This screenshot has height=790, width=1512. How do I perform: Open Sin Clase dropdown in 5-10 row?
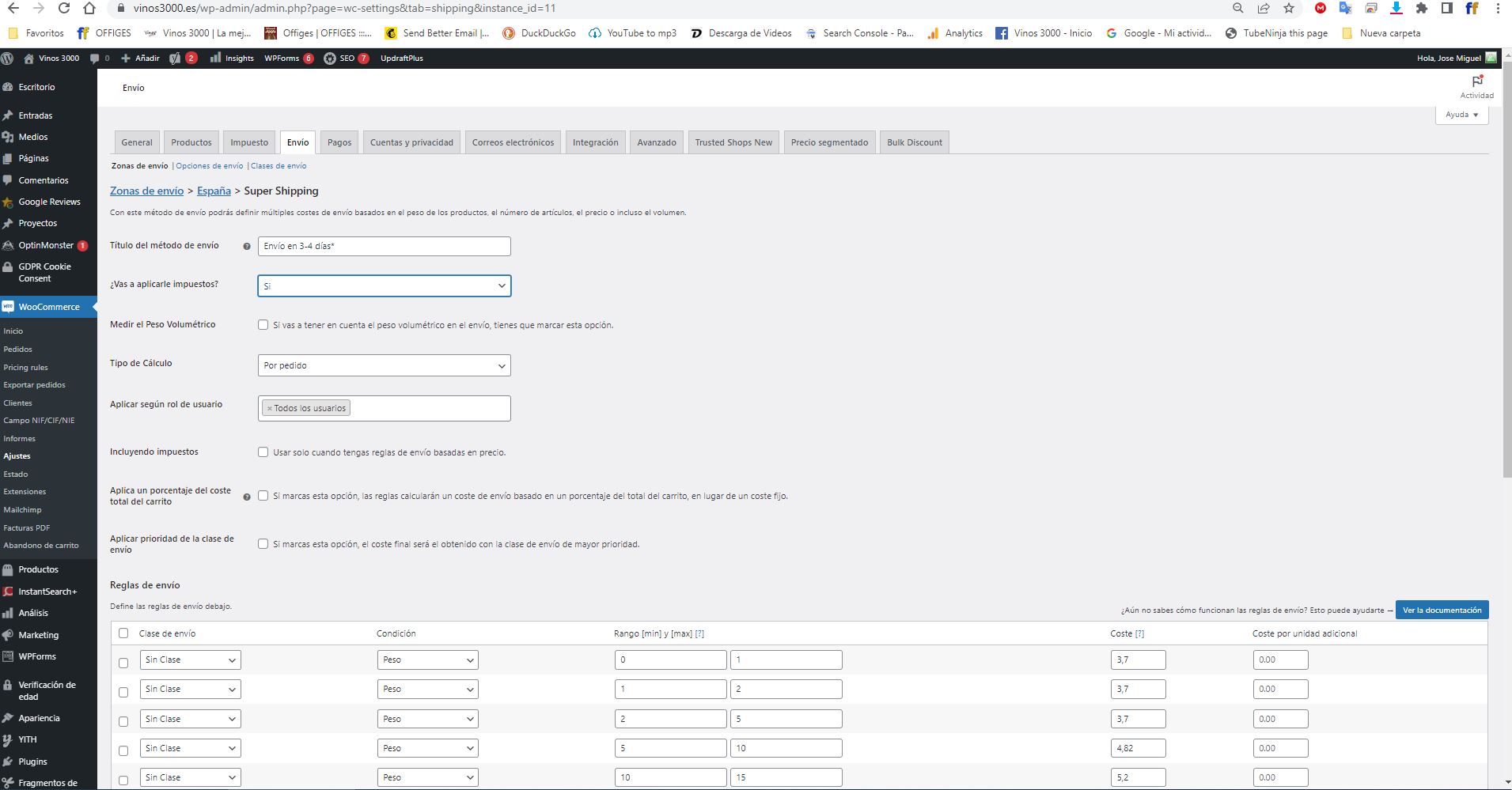[x=191, y=748]
